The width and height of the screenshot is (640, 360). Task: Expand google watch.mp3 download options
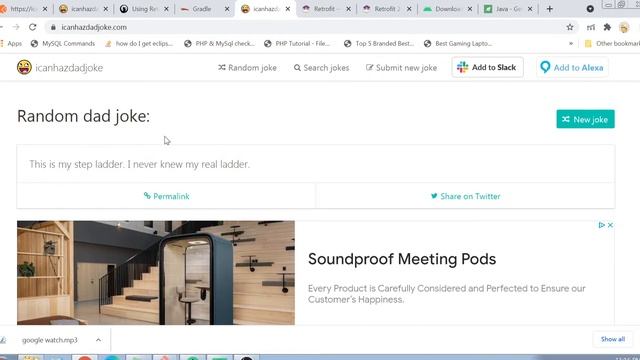[98, 340]
